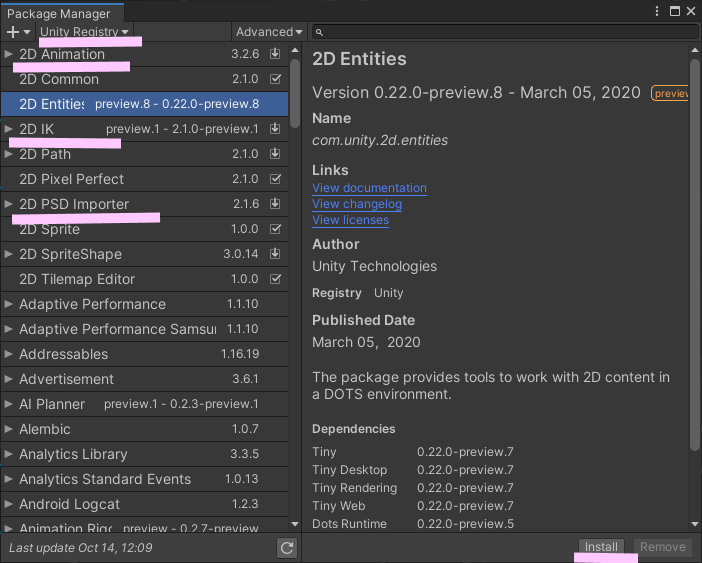702x563 pixels.
Task: Click the package search input field
Action: click(505, 32)
